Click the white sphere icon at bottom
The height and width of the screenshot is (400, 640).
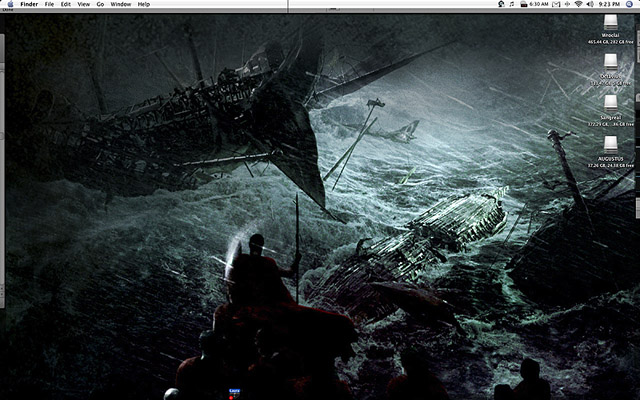pos(171,394)
